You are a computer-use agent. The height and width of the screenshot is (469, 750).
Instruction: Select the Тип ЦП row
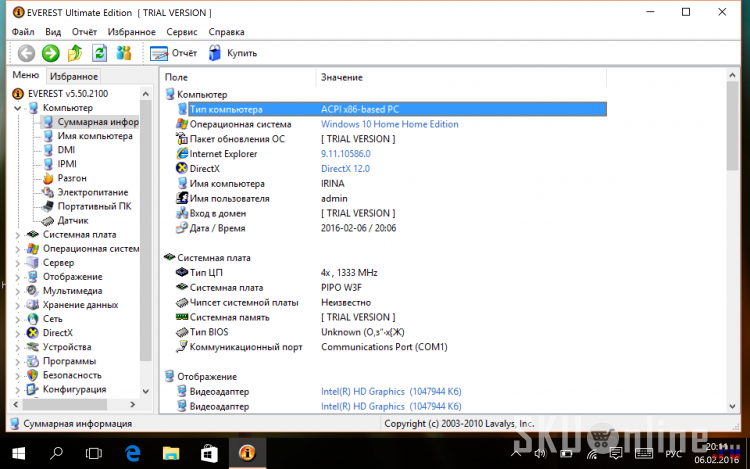(392, 273)
